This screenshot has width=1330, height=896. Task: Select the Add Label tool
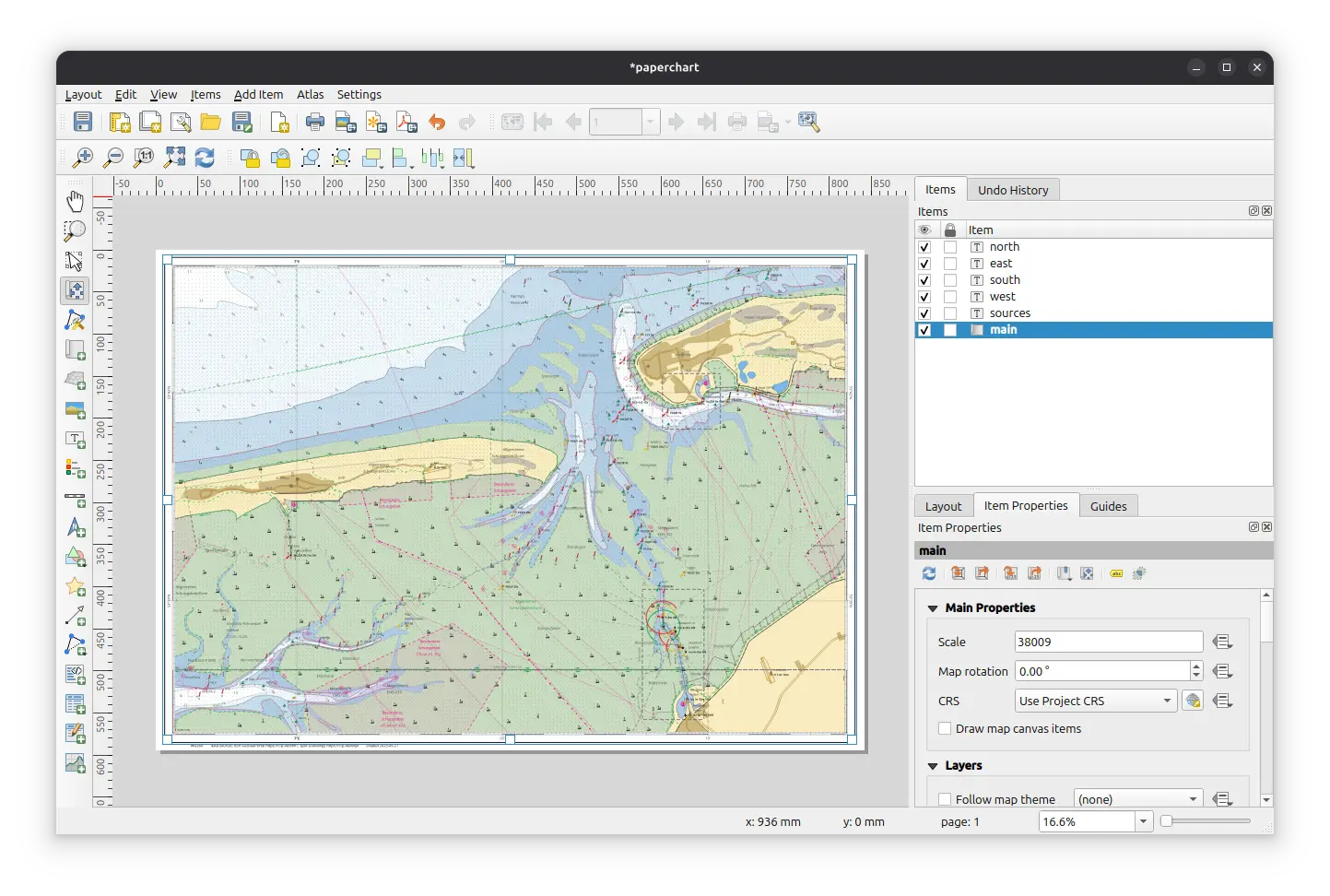[76, 439]
